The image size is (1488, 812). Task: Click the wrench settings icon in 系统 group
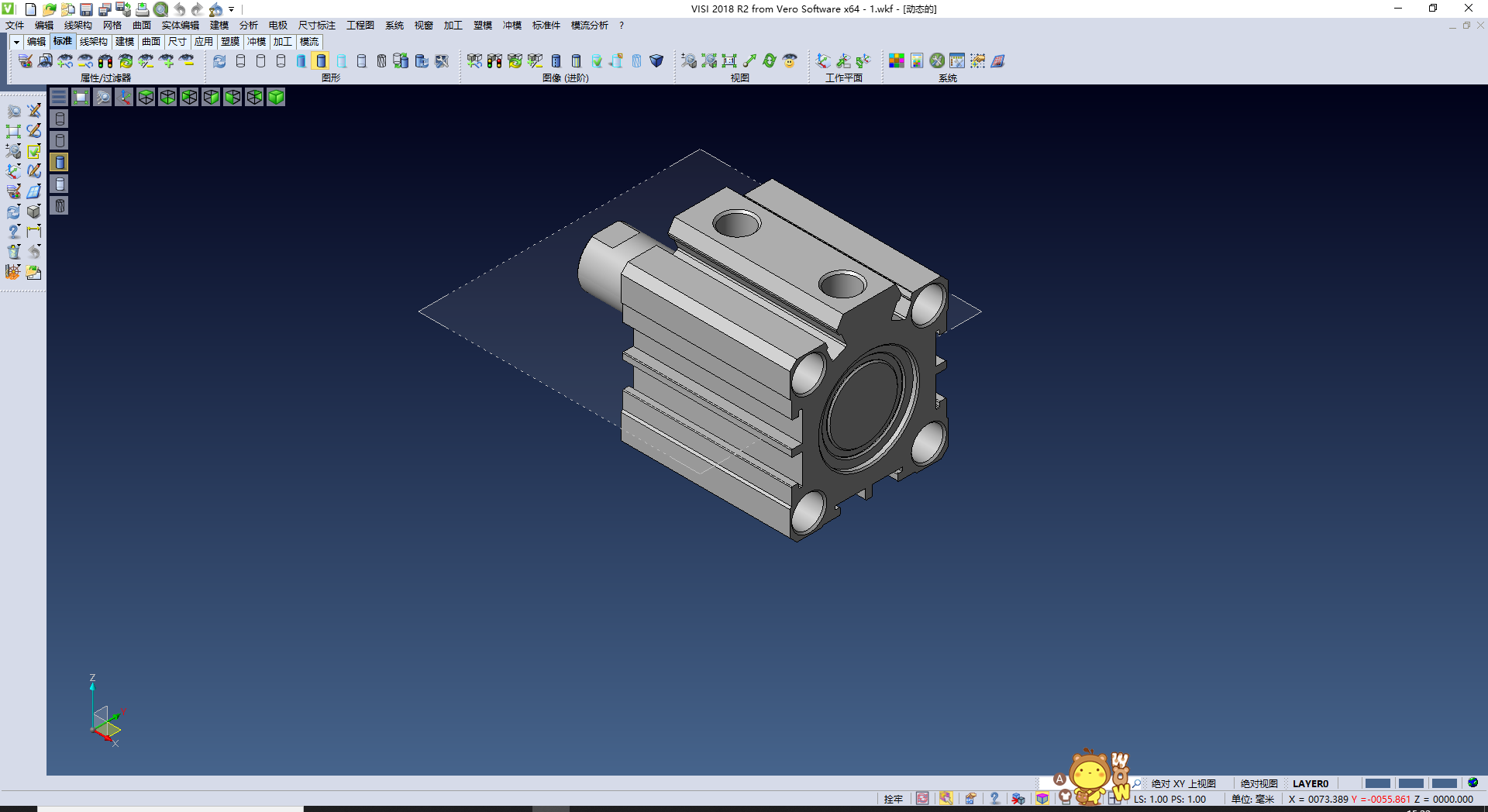click(x=937, y=61)
